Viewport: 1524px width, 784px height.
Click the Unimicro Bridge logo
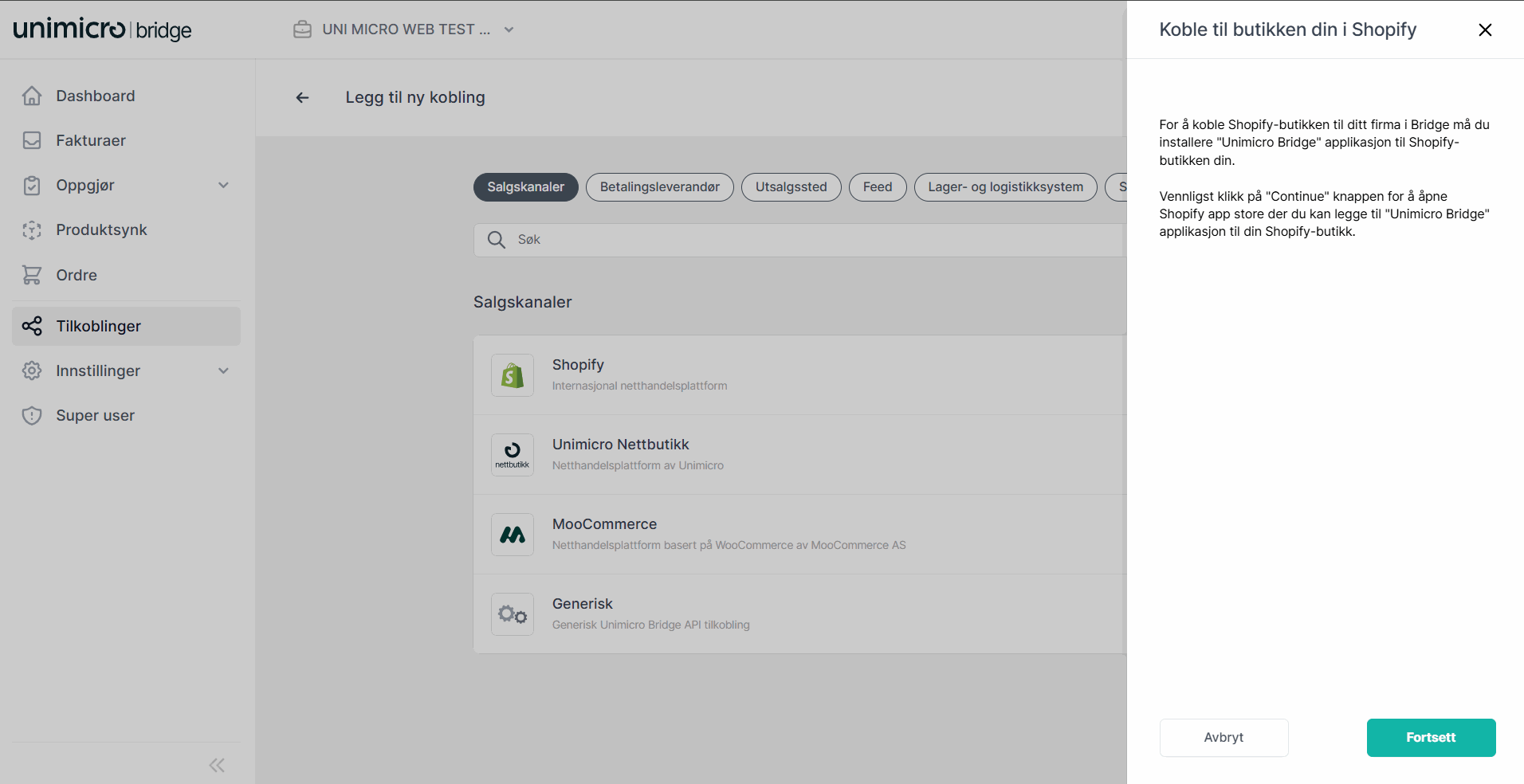click(101, 29)
